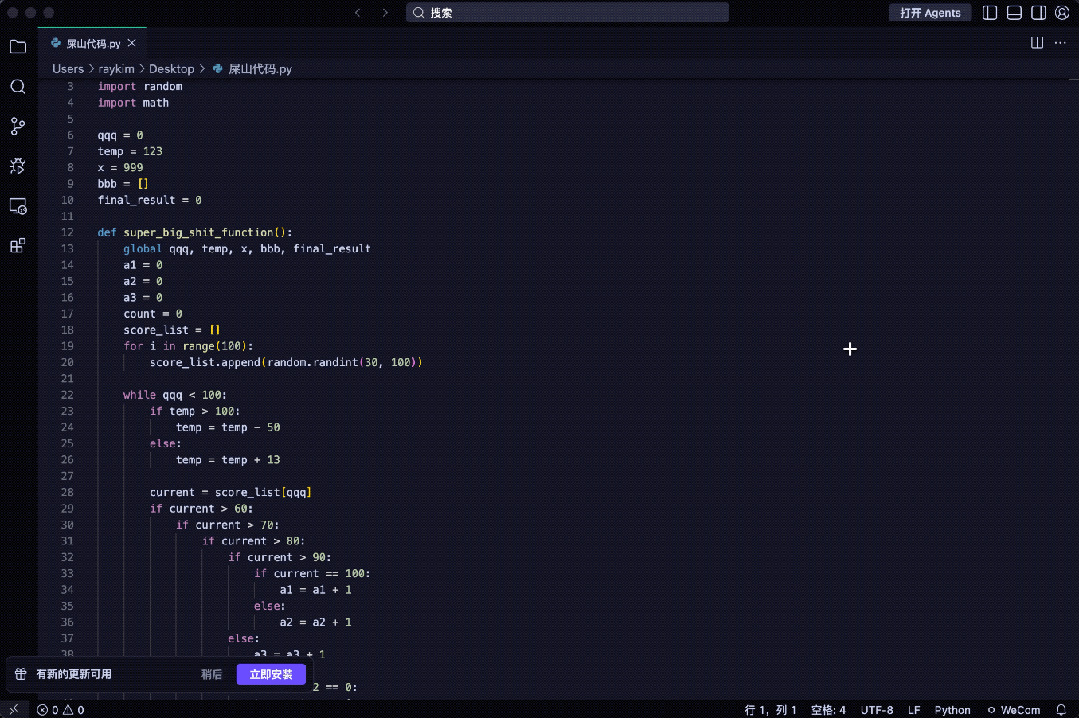Click the search box in the title bar
Viewport: 1079px width, 718px height.
(567, 13)
